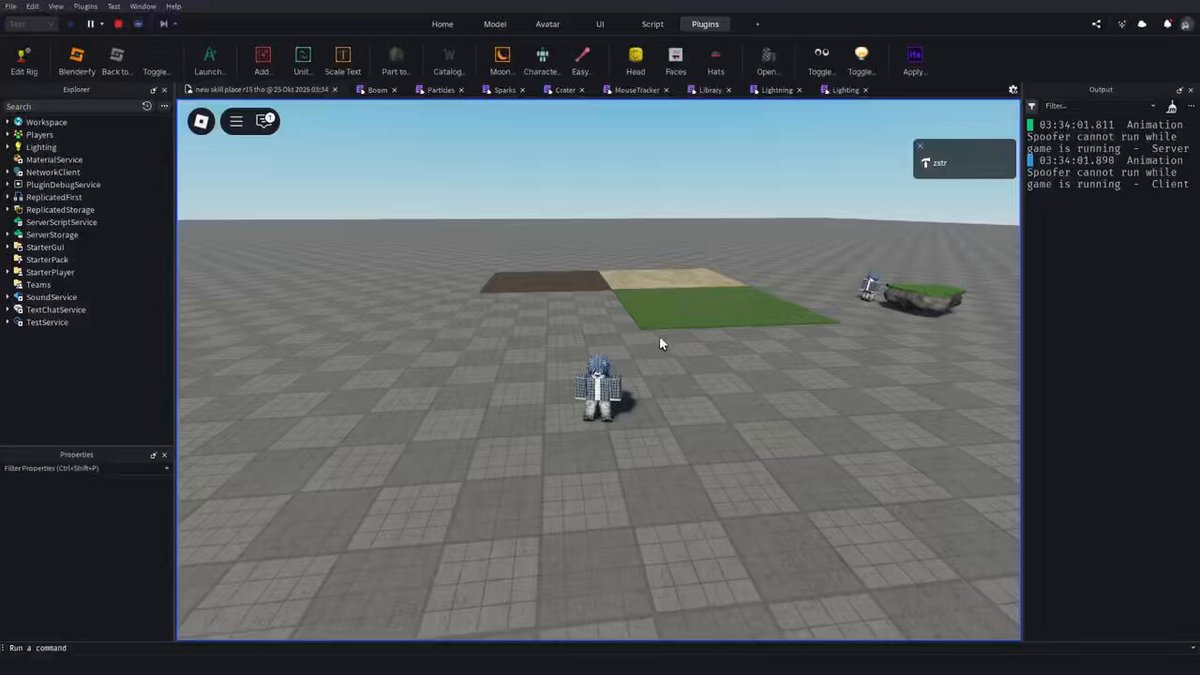This screenshot has height=675, width=1200.
Task: Open the Faces plugin
Action: pyautogui.click(x=676, y=60)
